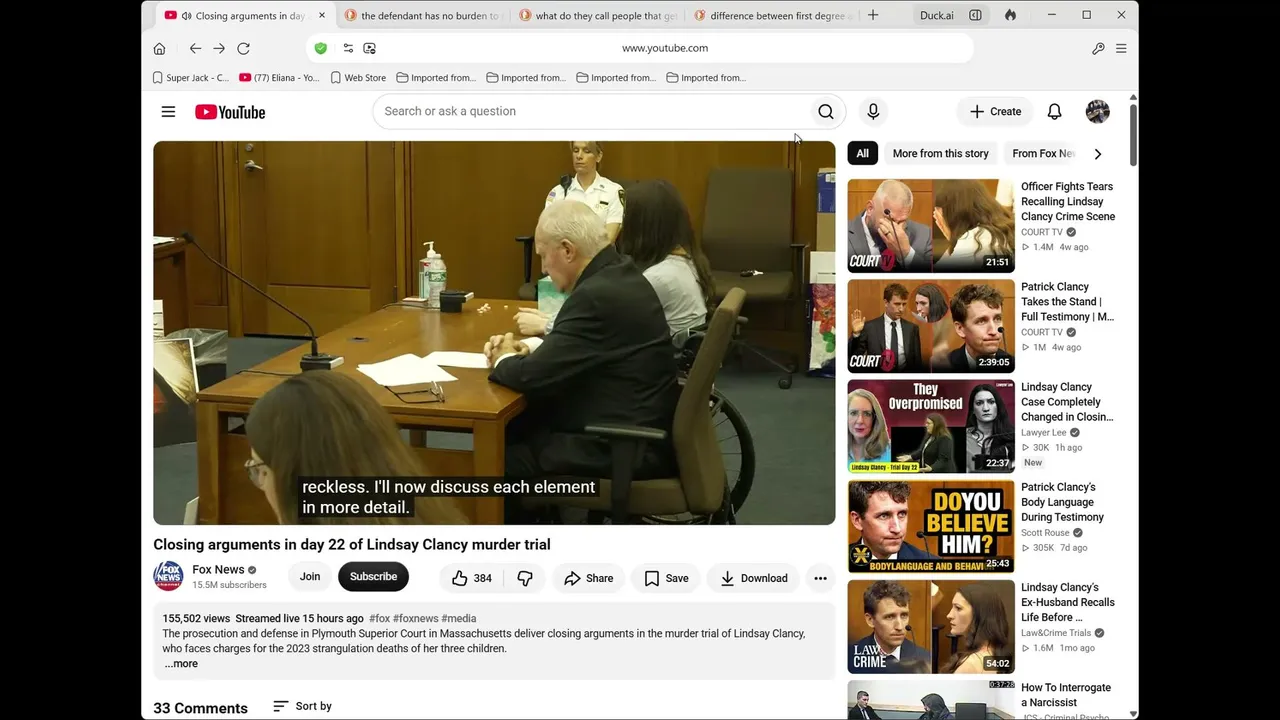Show more video actions (three dots)
The image size is (1280, 720).
point(820,578)
